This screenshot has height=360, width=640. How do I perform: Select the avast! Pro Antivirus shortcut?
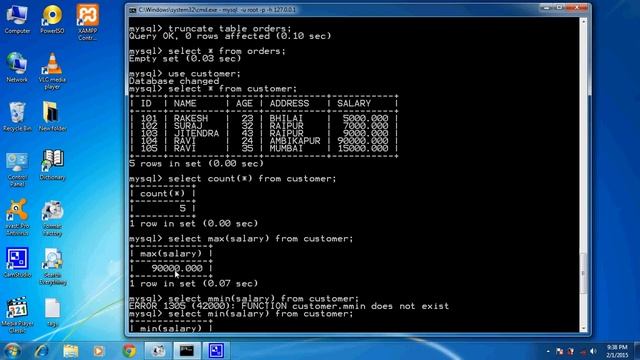[17, 218]
